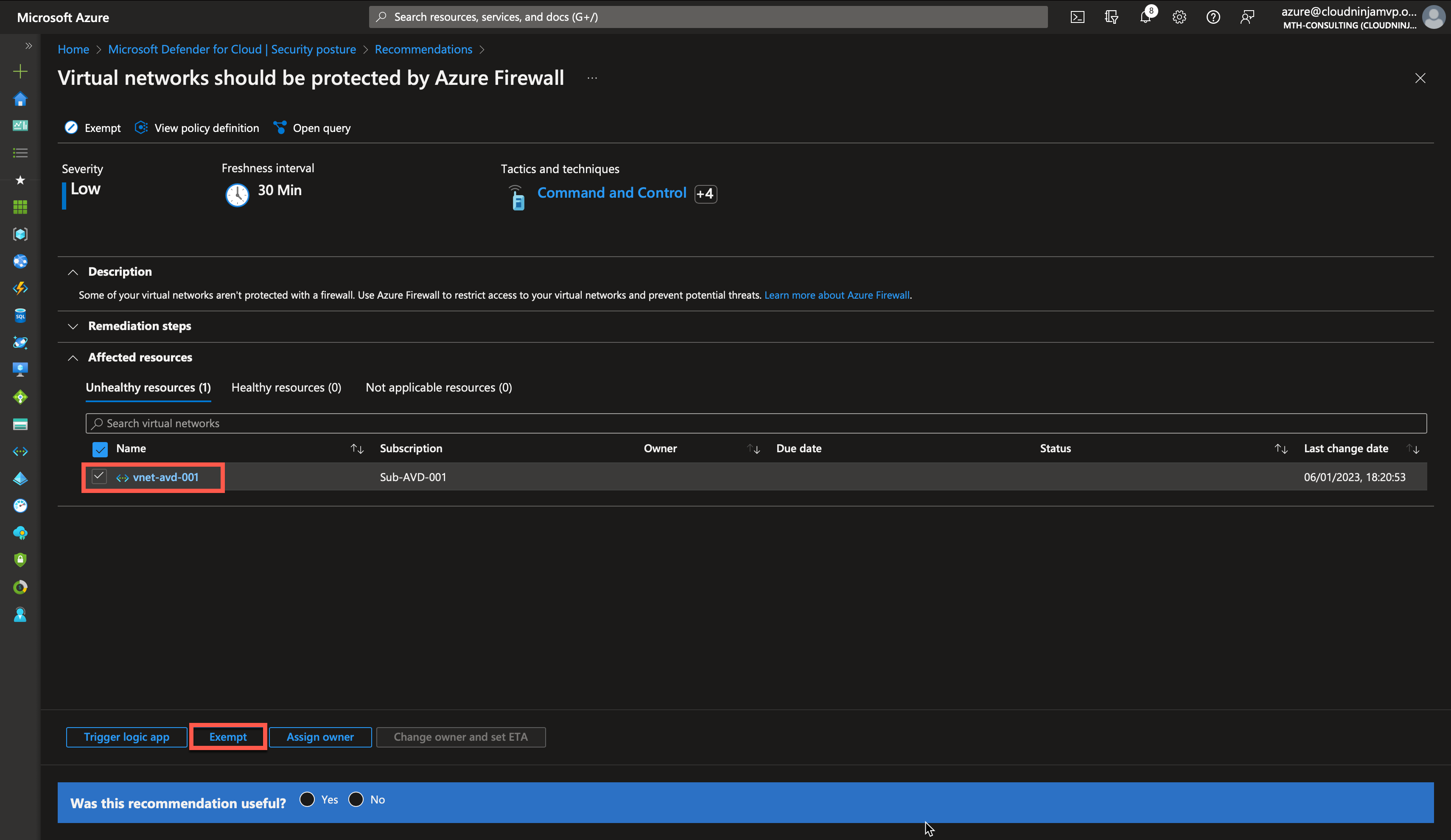
Task: Switch to the Not applicable resources (0) tab
Action: (x=439, y=387)
